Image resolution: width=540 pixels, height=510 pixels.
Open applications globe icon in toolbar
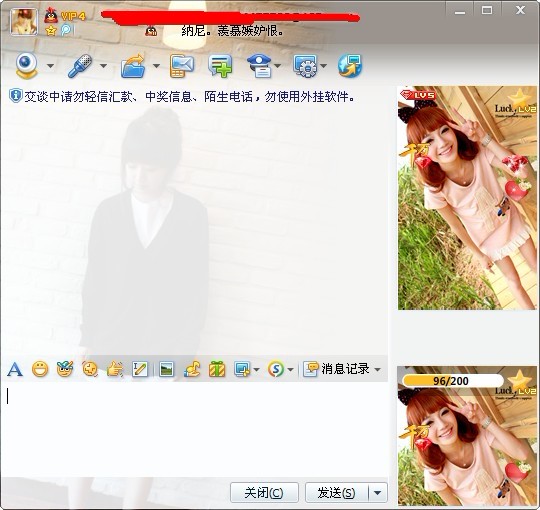coord(350,65)
